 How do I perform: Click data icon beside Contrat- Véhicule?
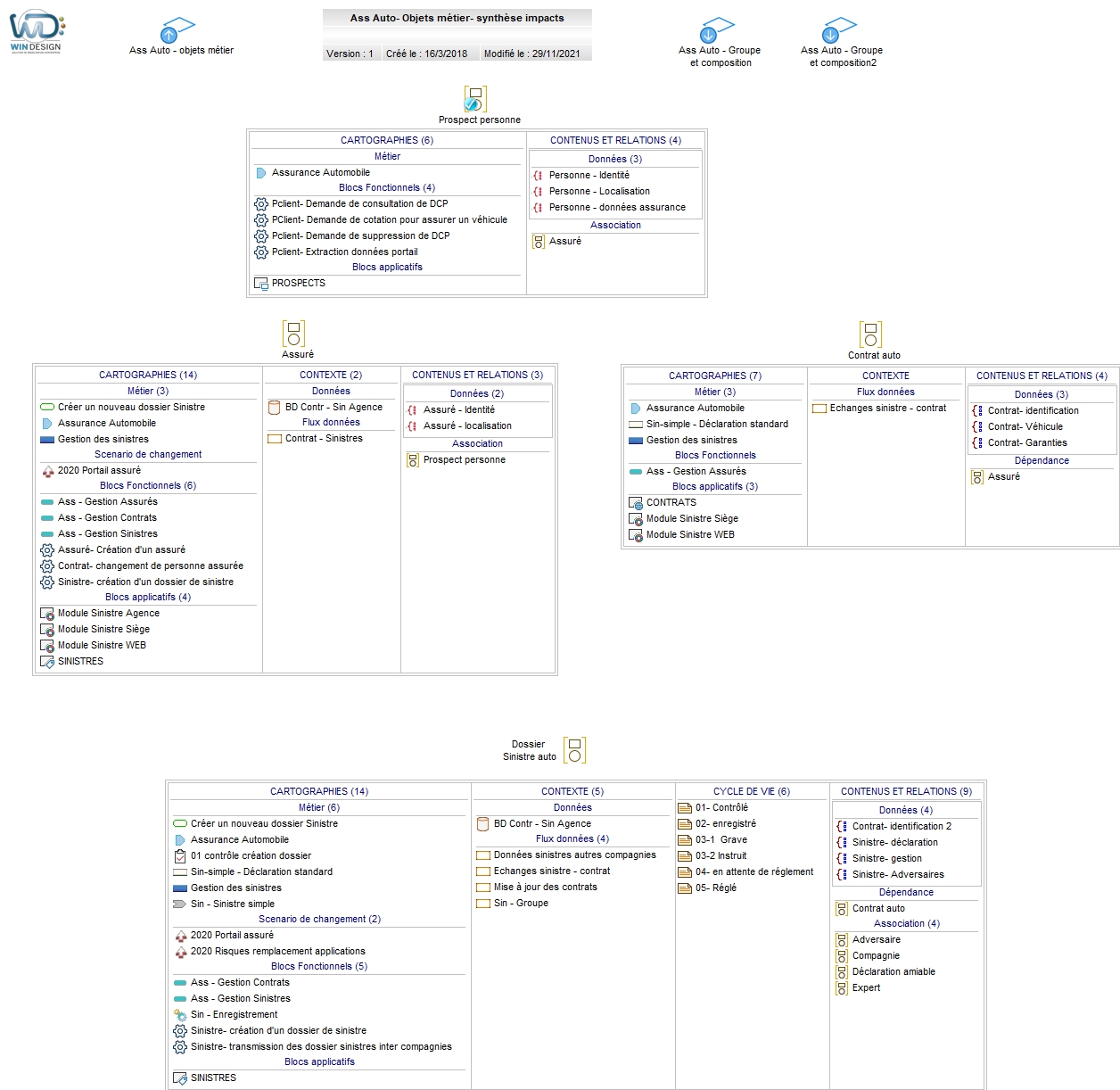(977, 427)
